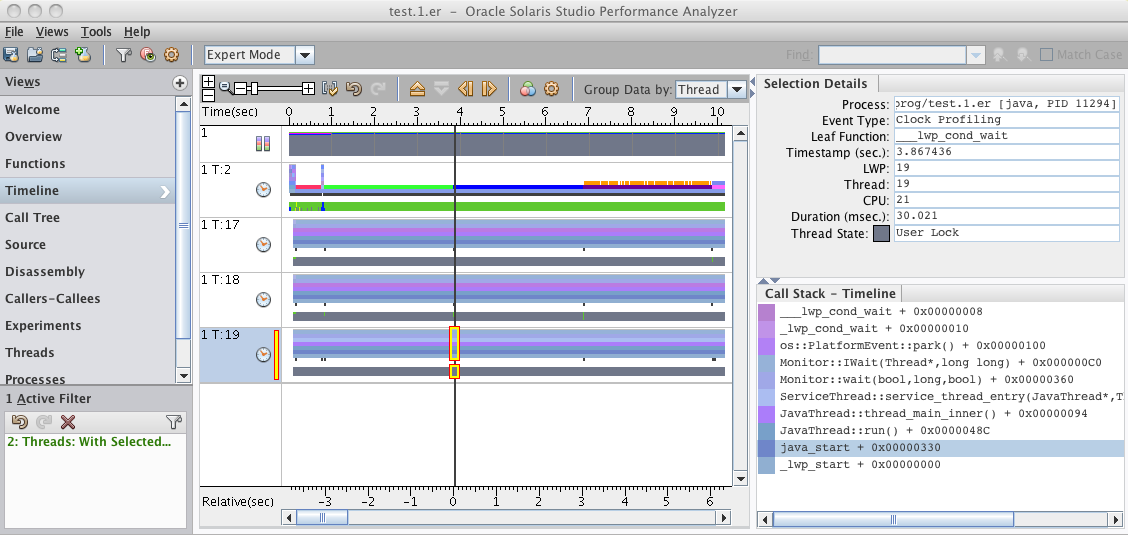1128x535 pixels.
Task: Click the zoom slider handle
Action: tap(253, 88)
